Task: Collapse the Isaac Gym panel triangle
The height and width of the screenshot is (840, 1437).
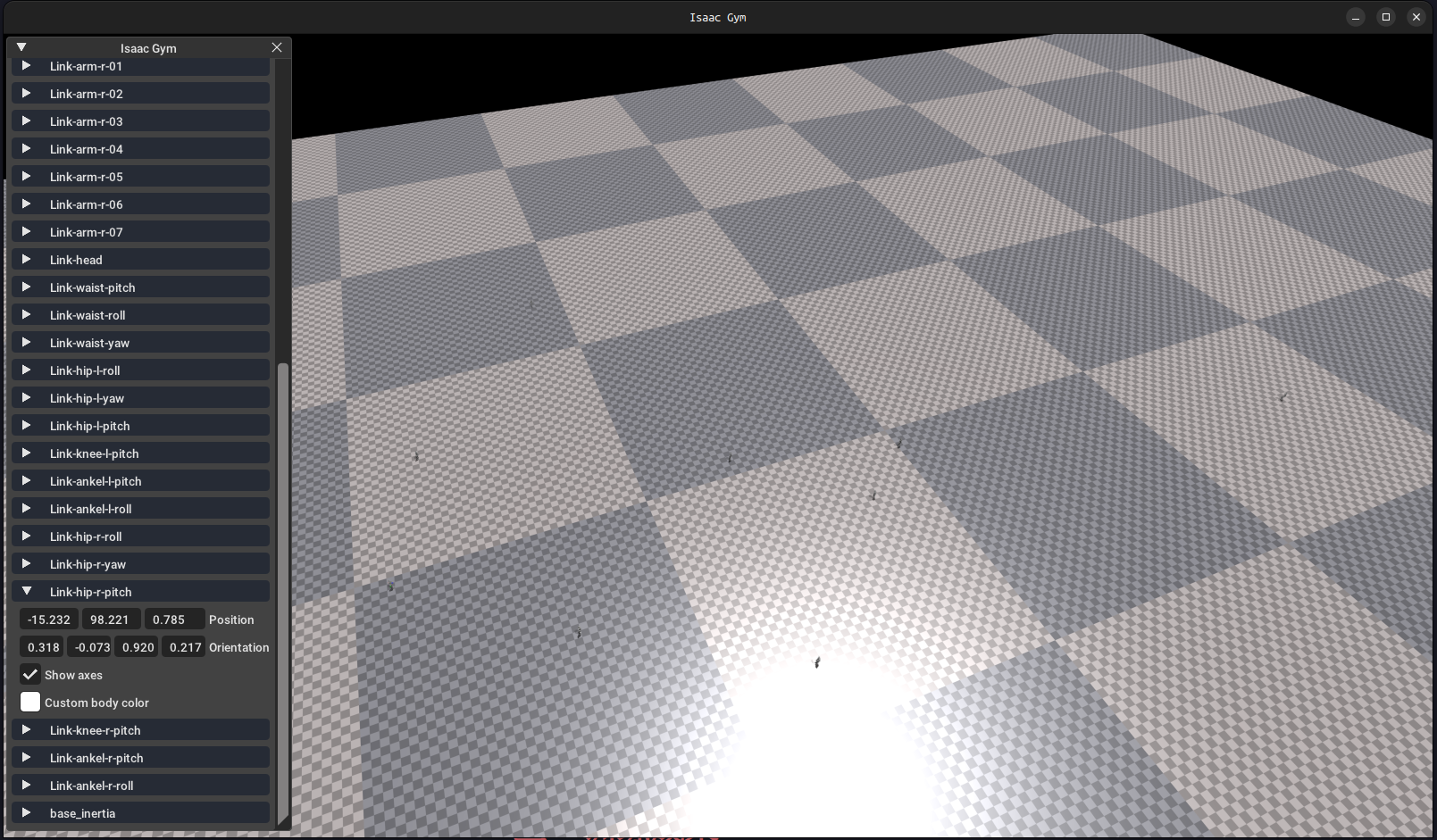Action: pos(21,47)
